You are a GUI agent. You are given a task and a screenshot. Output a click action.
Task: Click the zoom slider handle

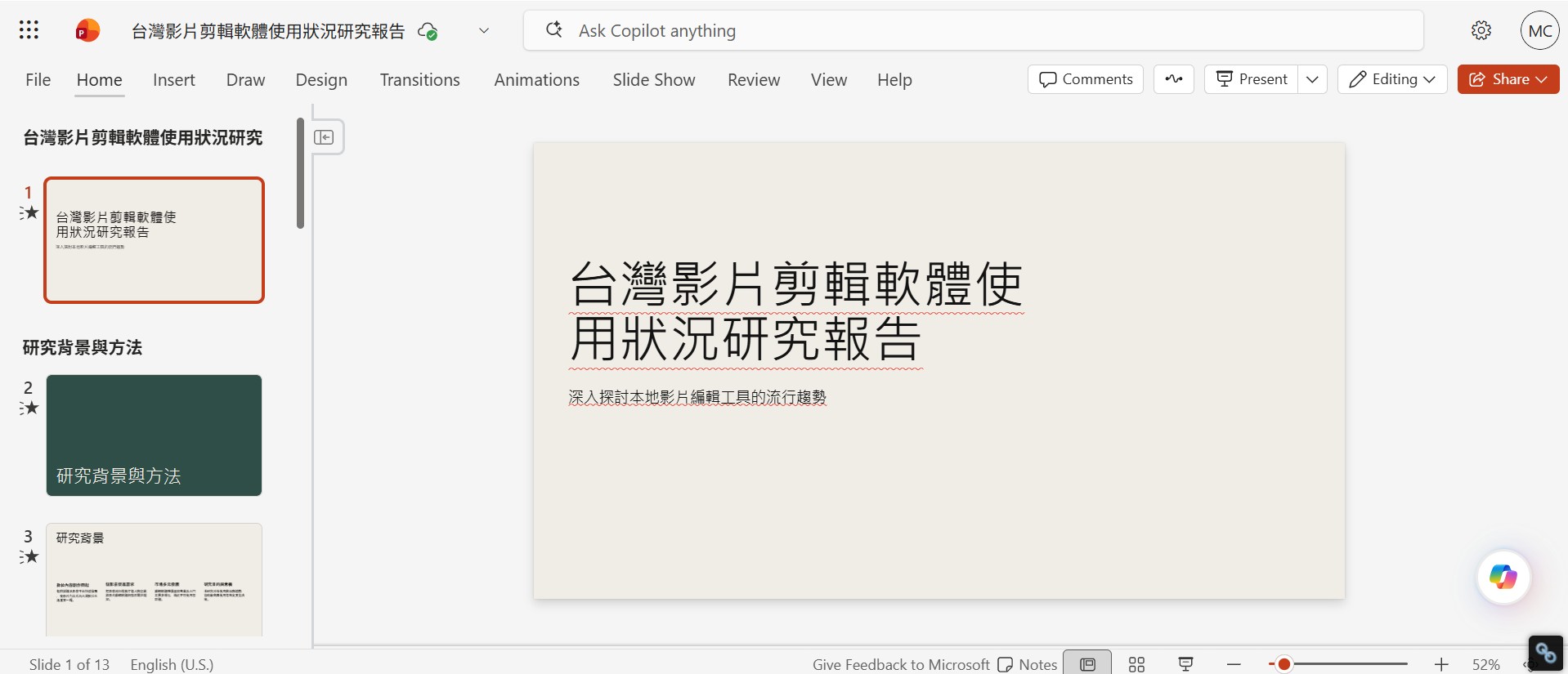(x=1284, y=664)
